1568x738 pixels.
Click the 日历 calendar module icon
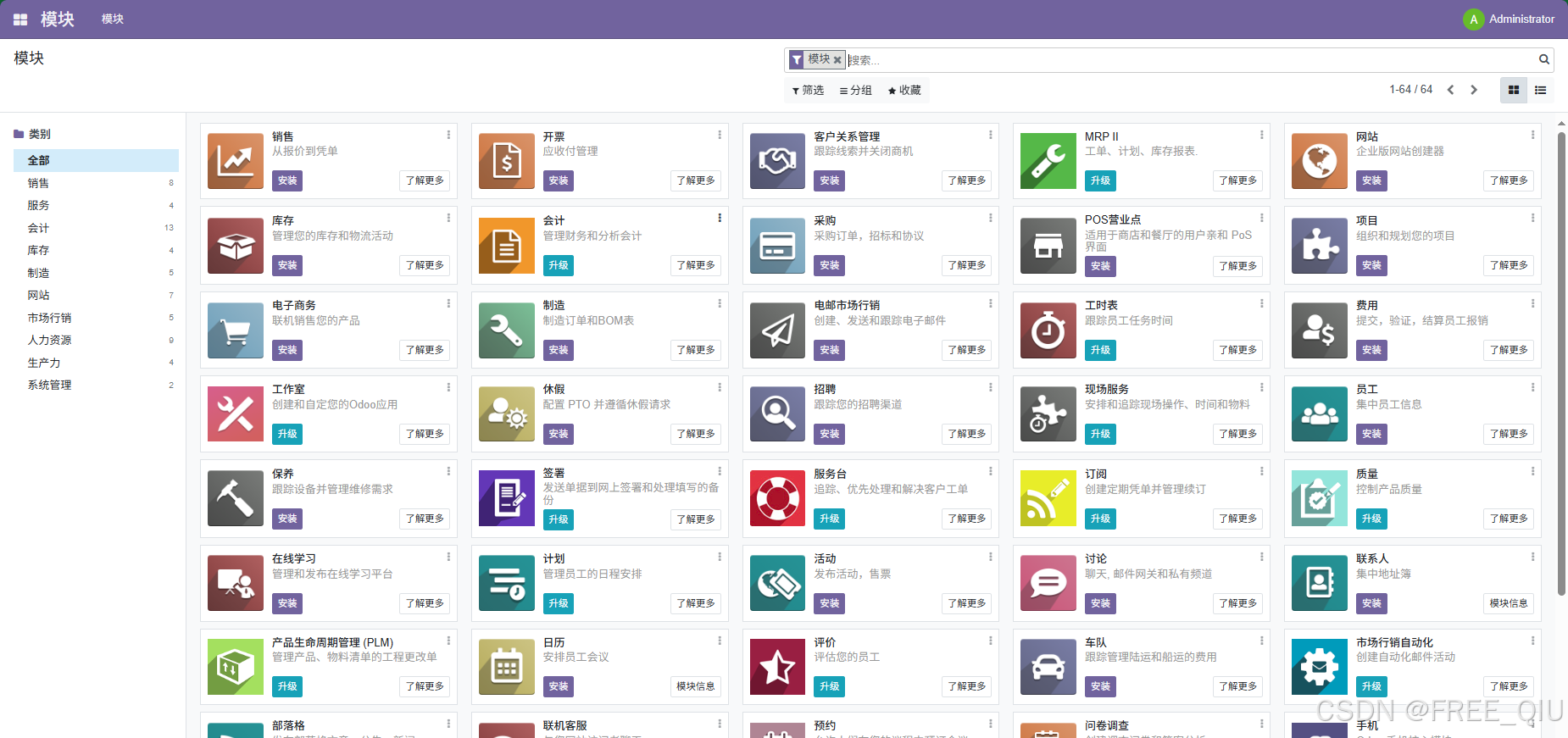pyautogui.click(x=507, y=668)
